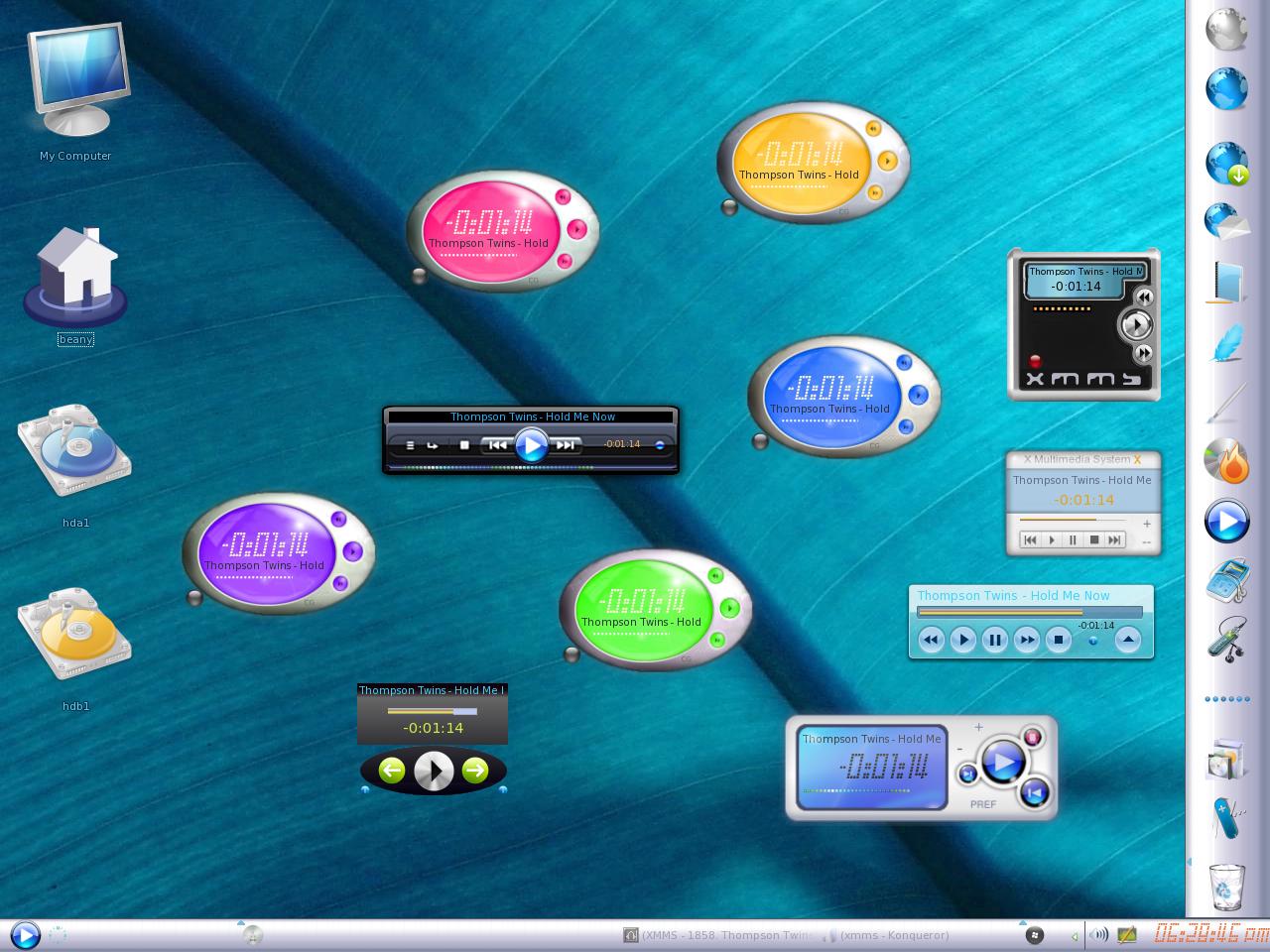The height and width of the screenshot is (952, 1270).
Task: Click previous track in X Multimedia System player
Action: 1030,540
